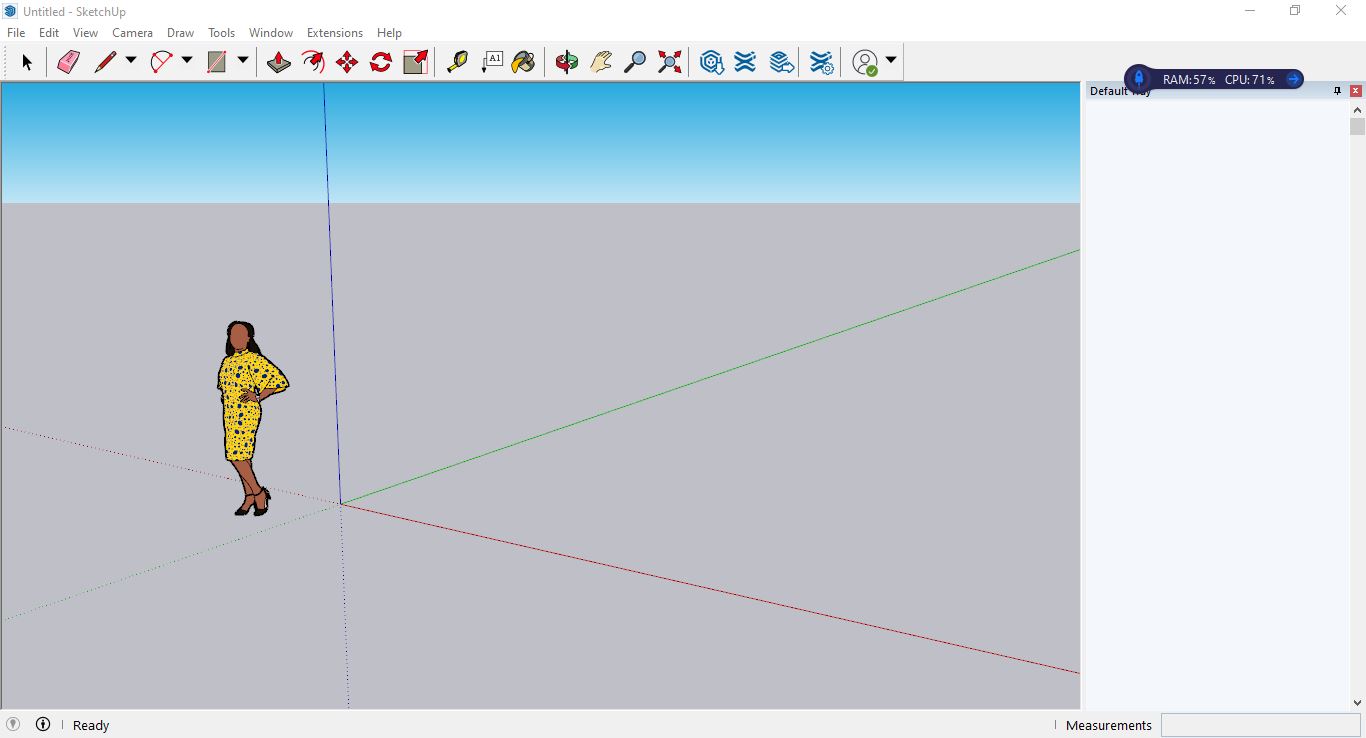Expand the account dropdown arrow

pyautogui.click(x=890, y=61)
